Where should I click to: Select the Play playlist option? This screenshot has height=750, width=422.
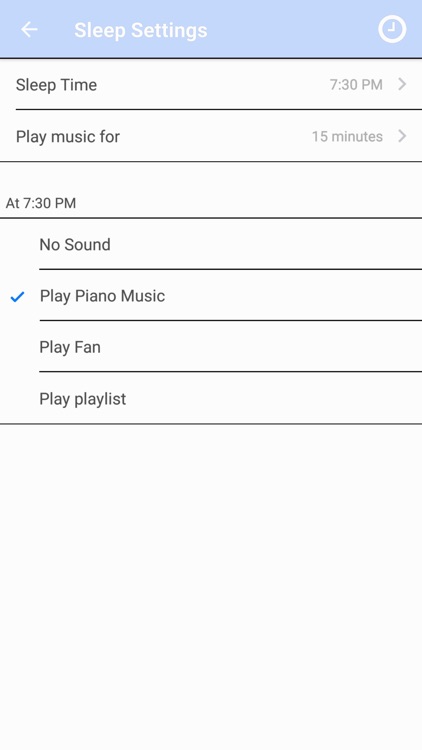[211, 398]
